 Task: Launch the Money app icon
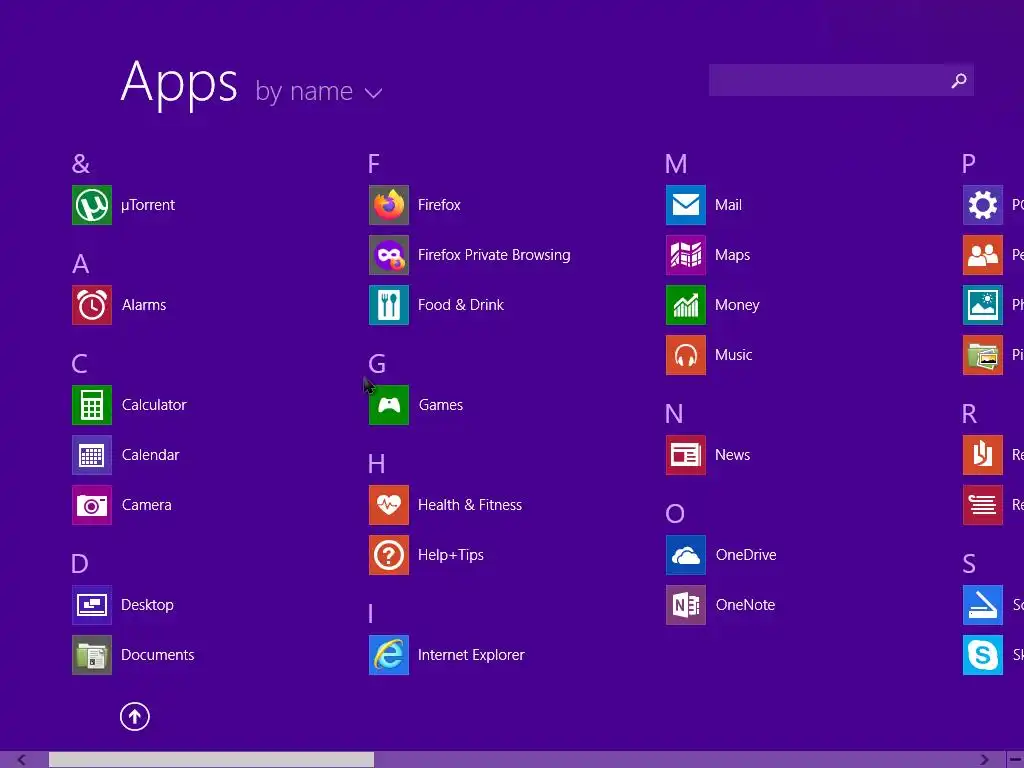tap(686, 305)
